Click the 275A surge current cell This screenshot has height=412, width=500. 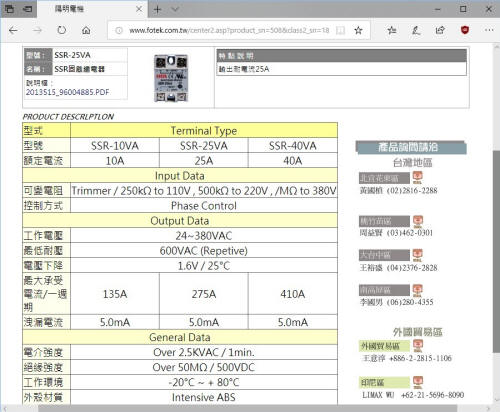coord(204,294)
